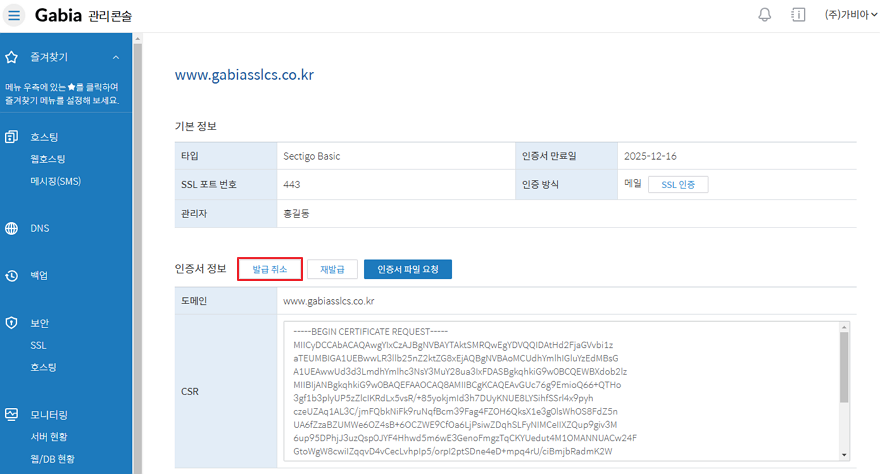
Task: Click the 인증서 파일 요청 button
Action: coord(407,269)
